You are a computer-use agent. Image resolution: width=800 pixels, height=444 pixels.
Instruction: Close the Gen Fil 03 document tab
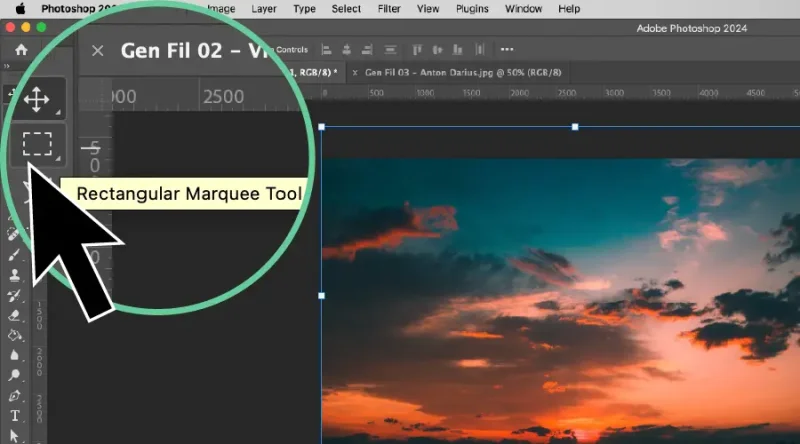click(x=355, y=72)
